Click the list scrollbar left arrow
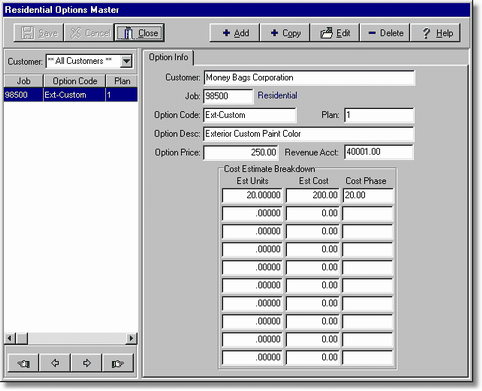The image size is (482, 391). pos(10,338)
